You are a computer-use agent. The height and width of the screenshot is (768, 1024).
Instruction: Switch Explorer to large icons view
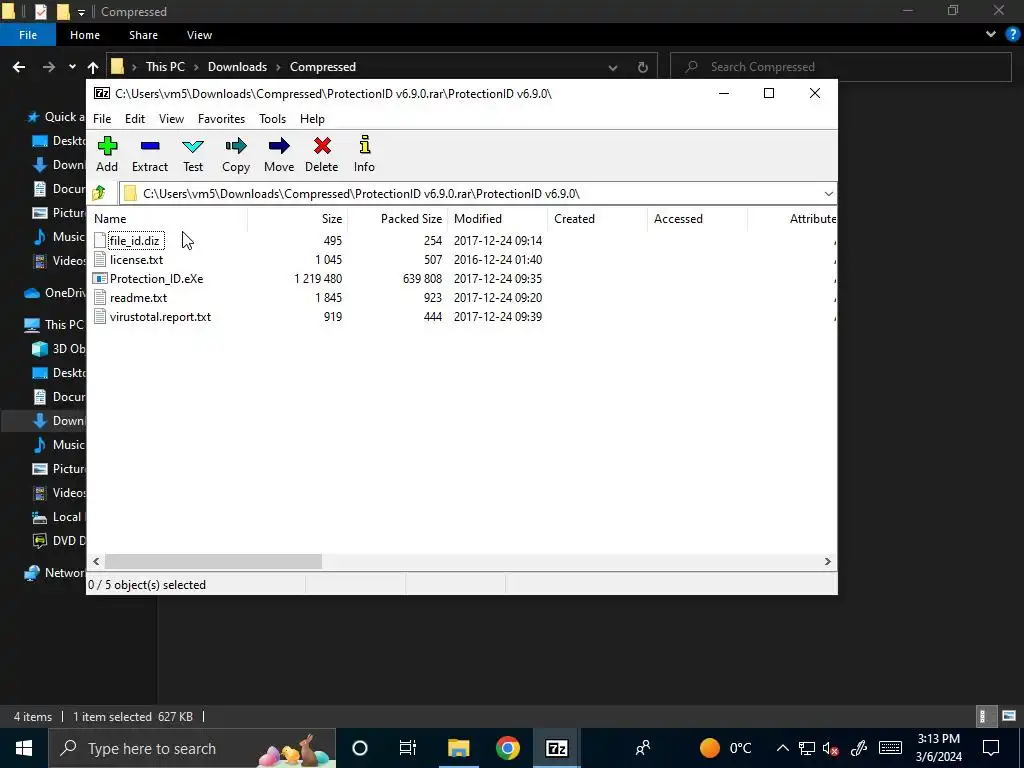click(1009, 716)
